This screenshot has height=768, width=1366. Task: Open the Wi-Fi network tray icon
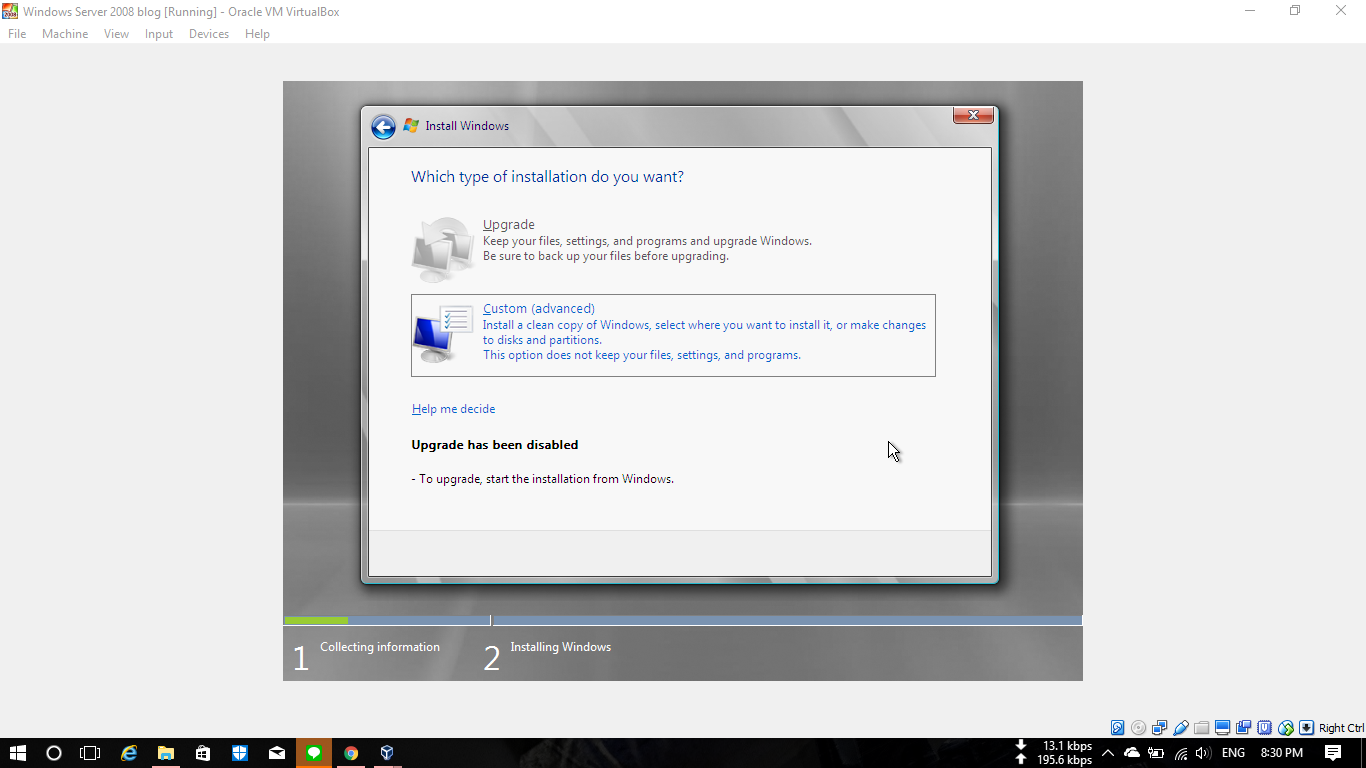[x=1181, y=753]
